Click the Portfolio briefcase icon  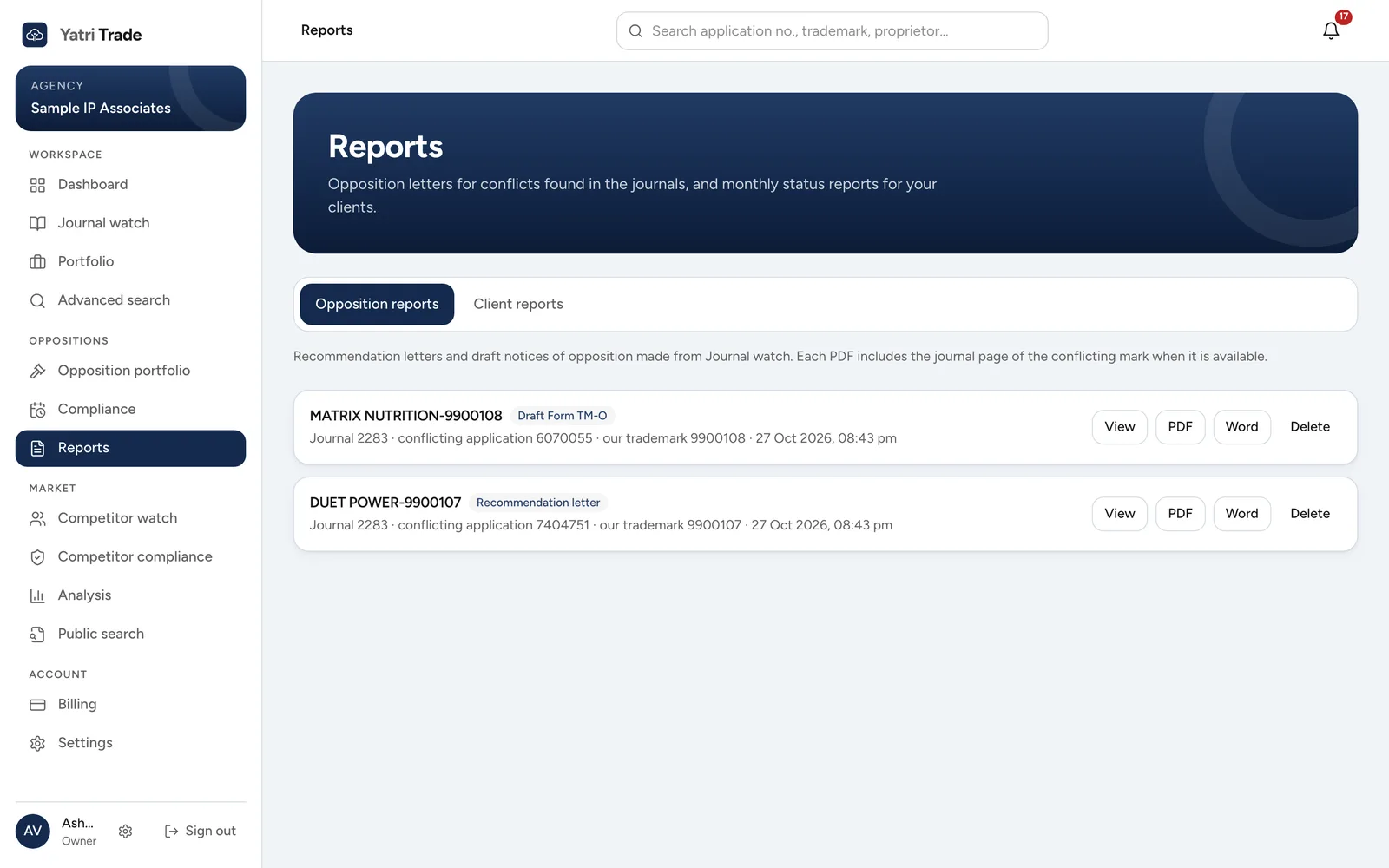[x=37, y=262]
